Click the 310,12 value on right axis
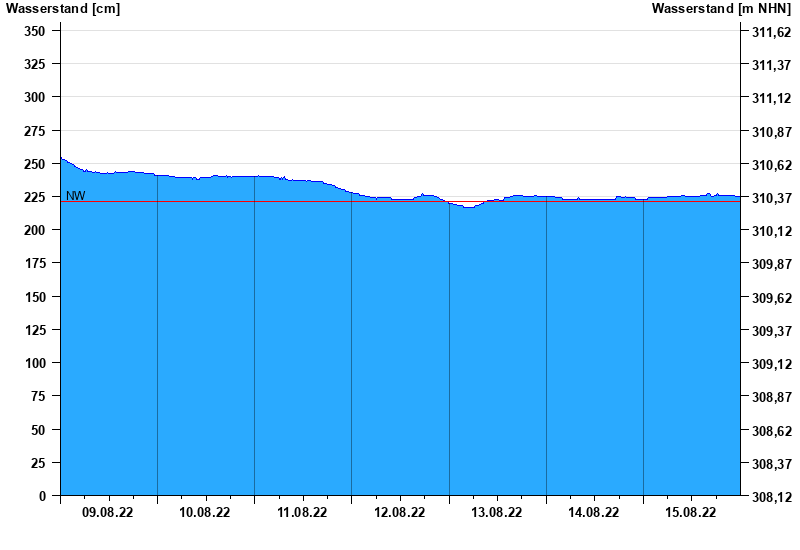The image size is (800, 550). point(771,231)
